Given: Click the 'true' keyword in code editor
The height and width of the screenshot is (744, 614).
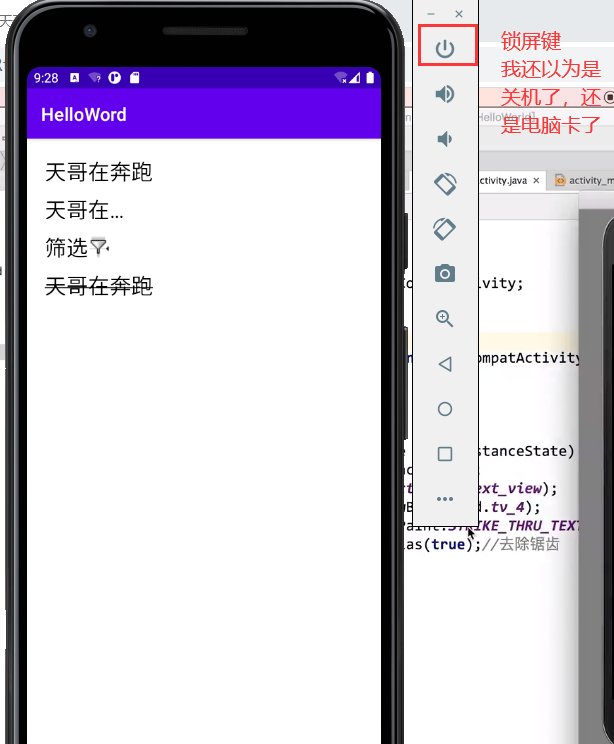Looking at the screenshot, I should click(x=448, y=544).
